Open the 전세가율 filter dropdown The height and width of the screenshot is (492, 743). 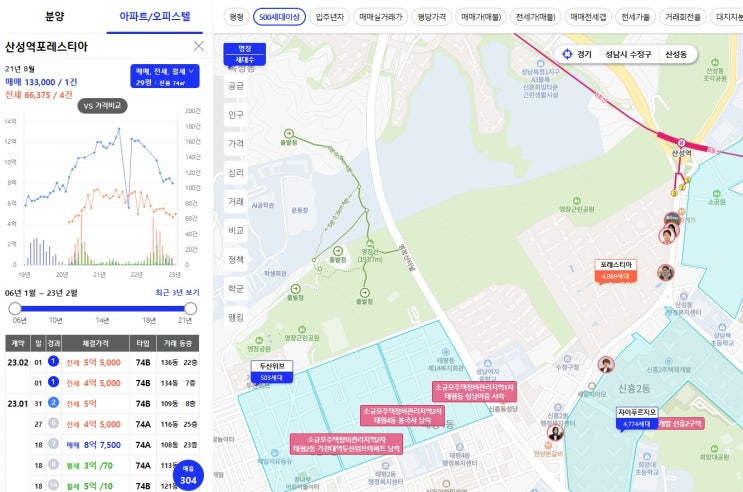pyautogui.click(x=635, y=17)
